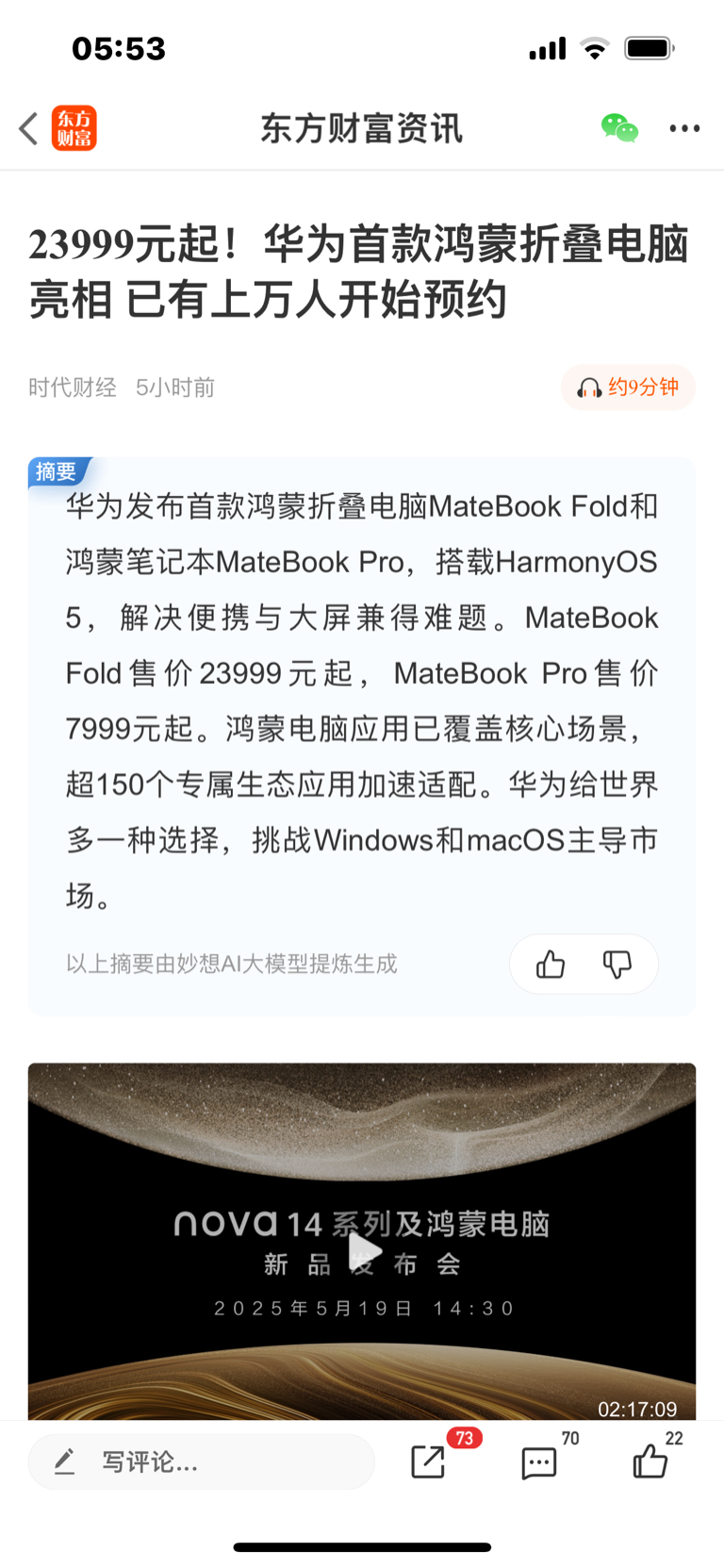The height and width of the screenshot is (1568, 724).
Task: Dislike the AI summary with thumbs down
Action: click(617, 964)
